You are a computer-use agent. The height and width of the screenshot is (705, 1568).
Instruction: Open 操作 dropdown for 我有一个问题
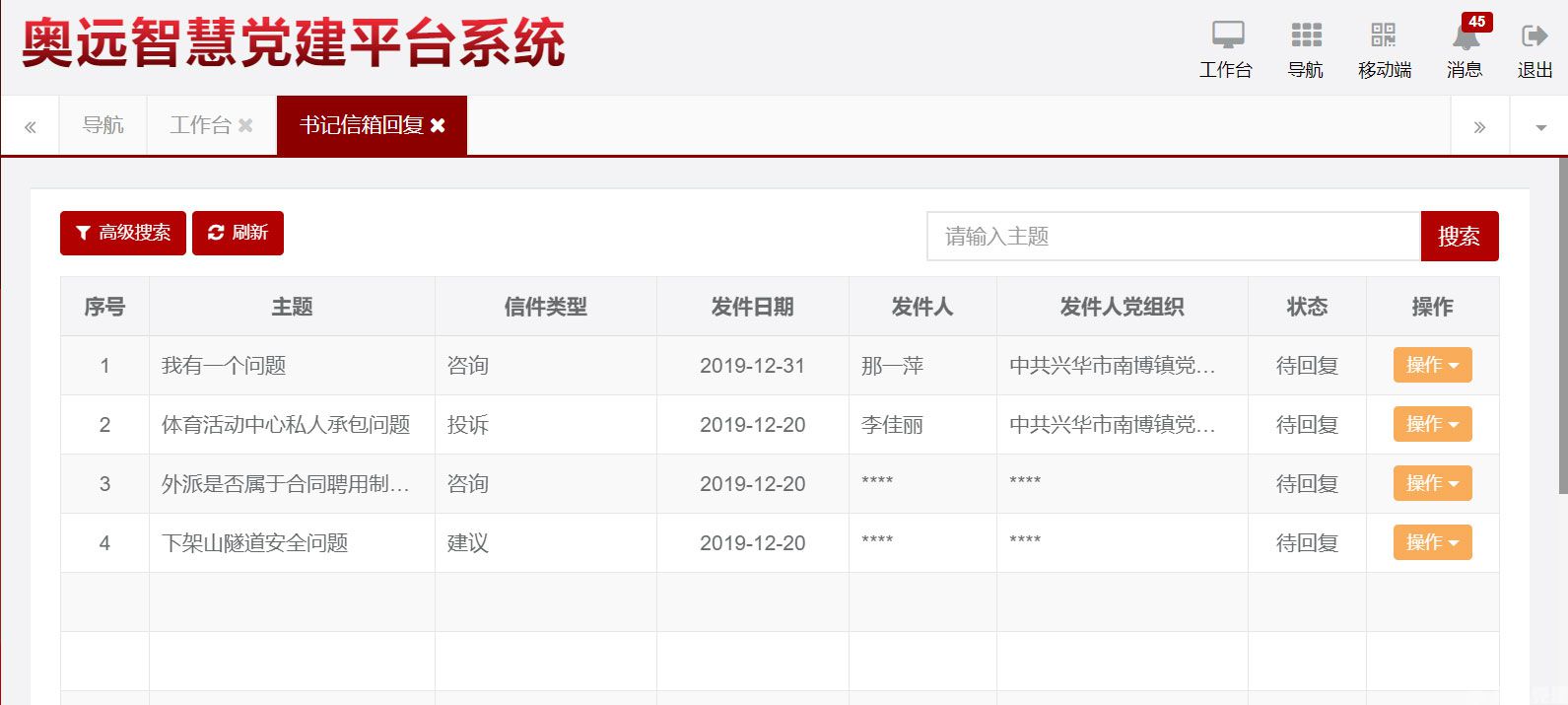tap(1432, 365)
